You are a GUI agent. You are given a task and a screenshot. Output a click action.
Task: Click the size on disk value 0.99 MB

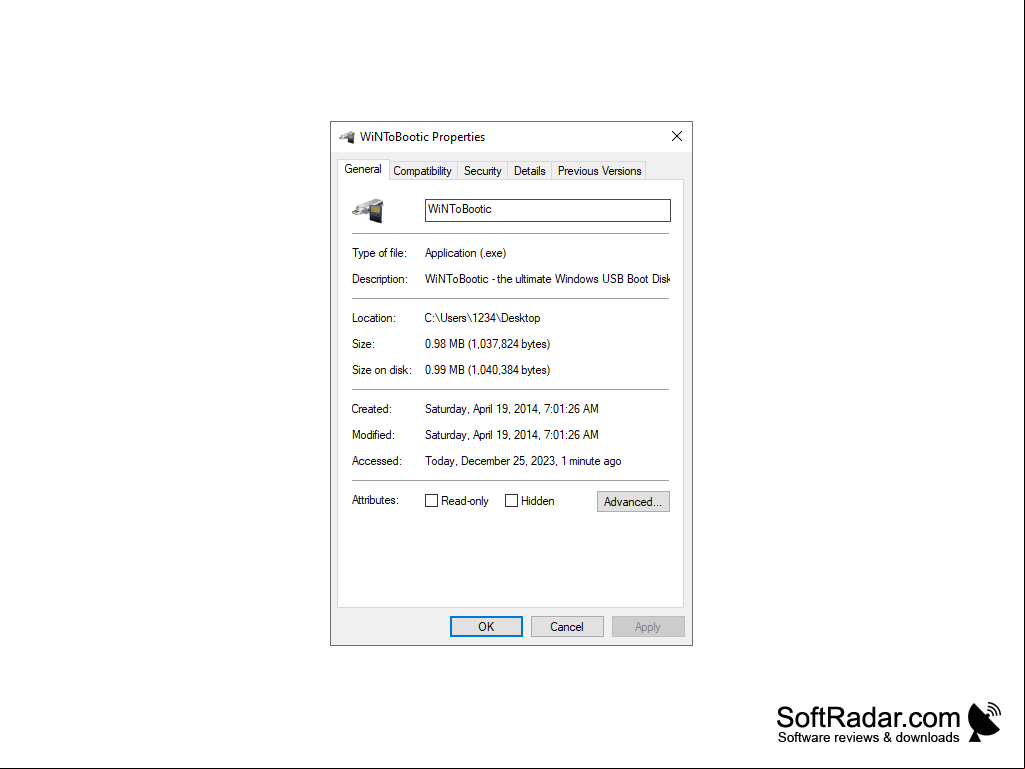click(488, 370)
